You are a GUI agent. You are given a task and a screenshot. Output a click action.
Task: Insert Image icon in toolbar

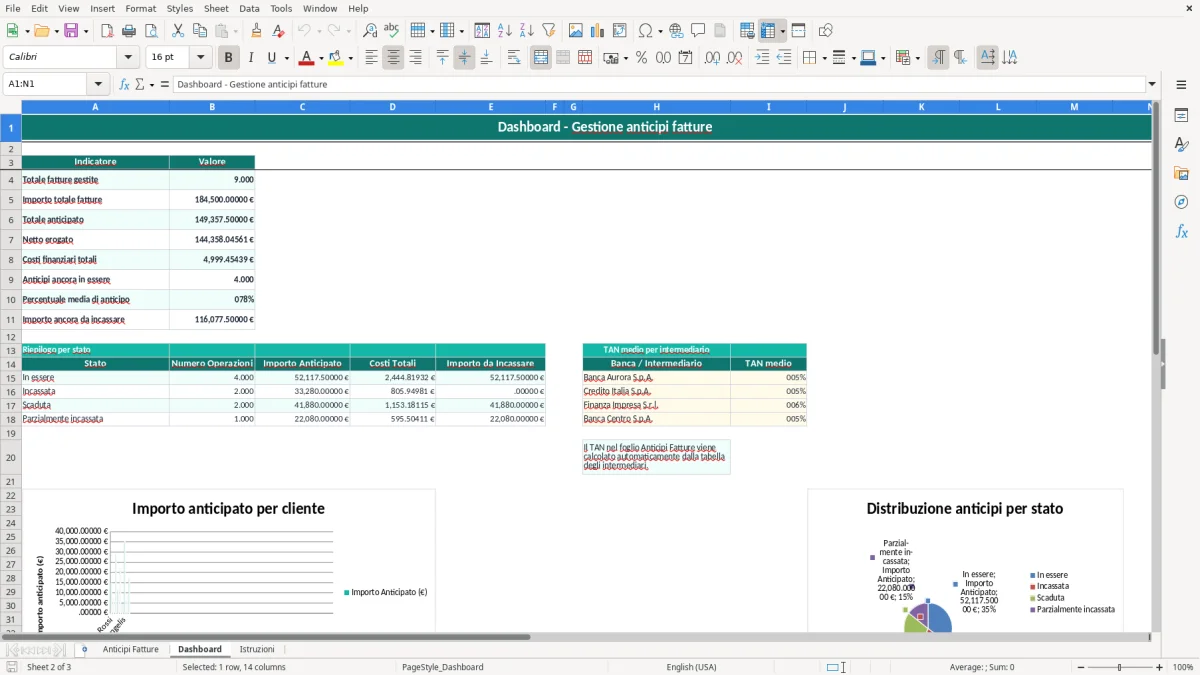coord(576,31)
